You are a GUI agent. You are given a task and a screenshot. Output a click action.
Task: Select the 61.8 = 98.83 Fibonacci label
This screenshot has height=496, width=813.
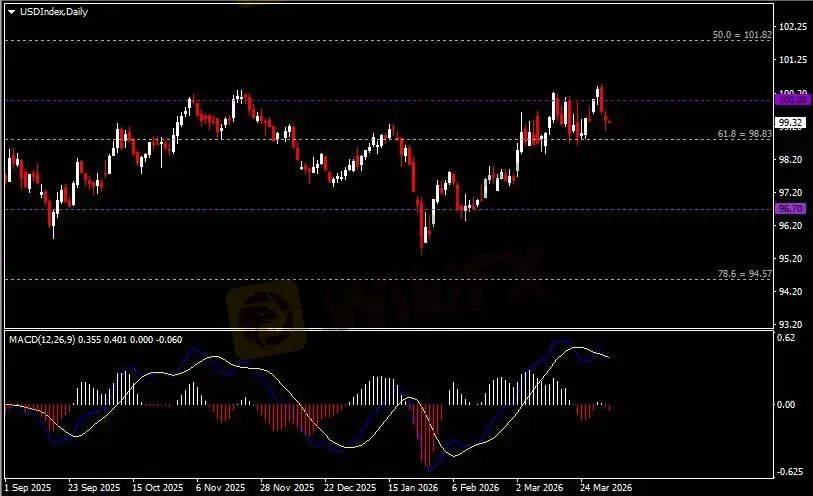click(745, 134)
